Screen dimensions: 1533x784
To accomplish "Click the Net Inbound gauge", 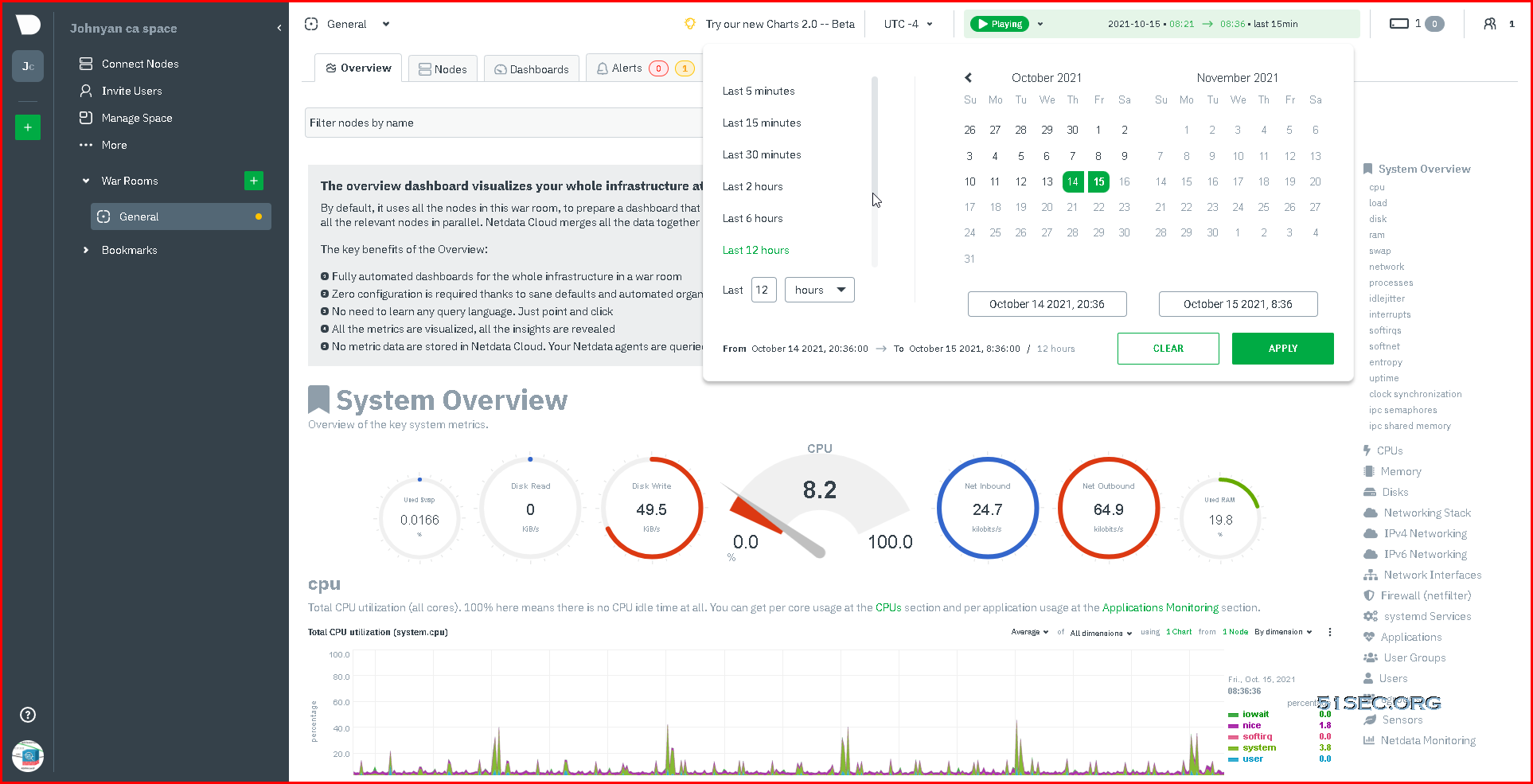I will click(x=988, y=508).
